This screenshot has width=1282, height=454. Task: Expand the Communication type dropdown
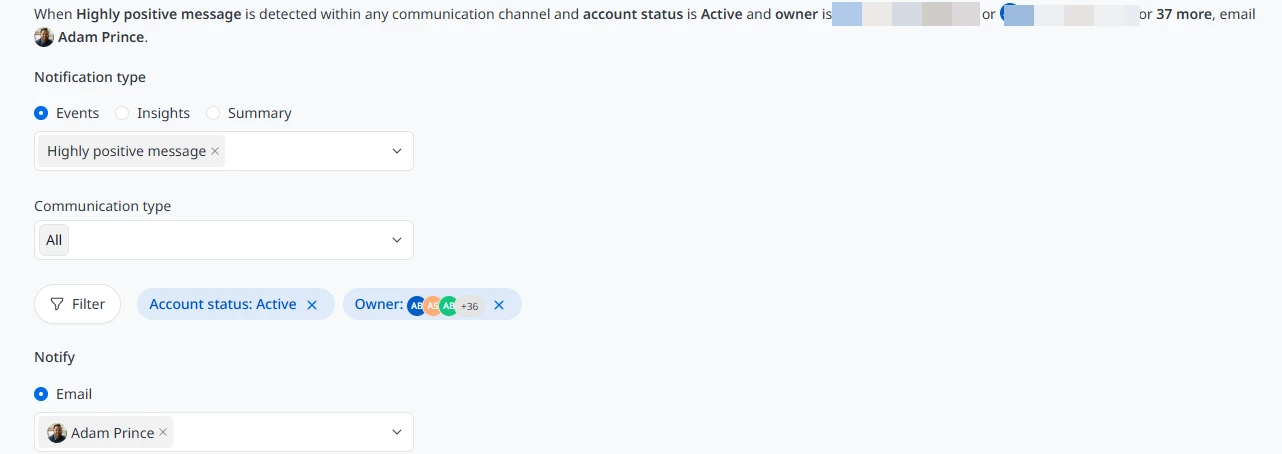224,240
